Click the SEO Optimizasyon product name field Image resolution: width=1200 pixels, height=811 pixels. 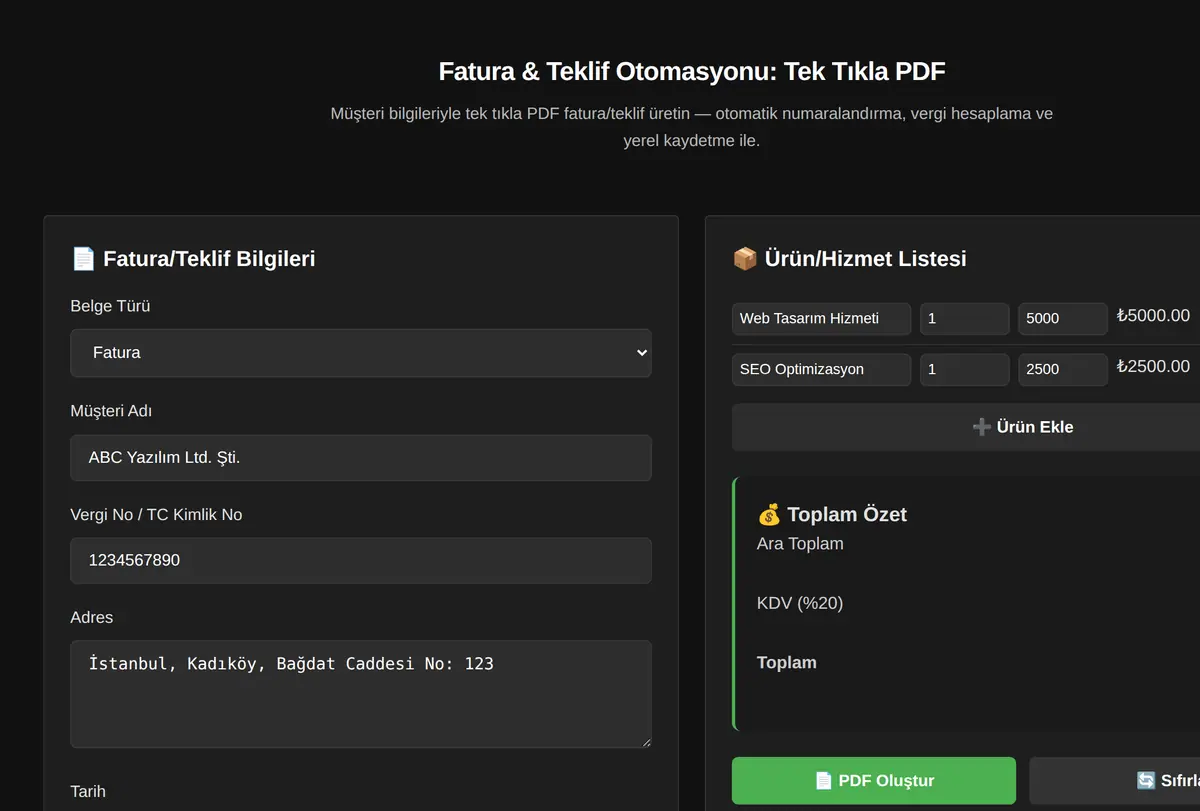[x=821, y=369]
